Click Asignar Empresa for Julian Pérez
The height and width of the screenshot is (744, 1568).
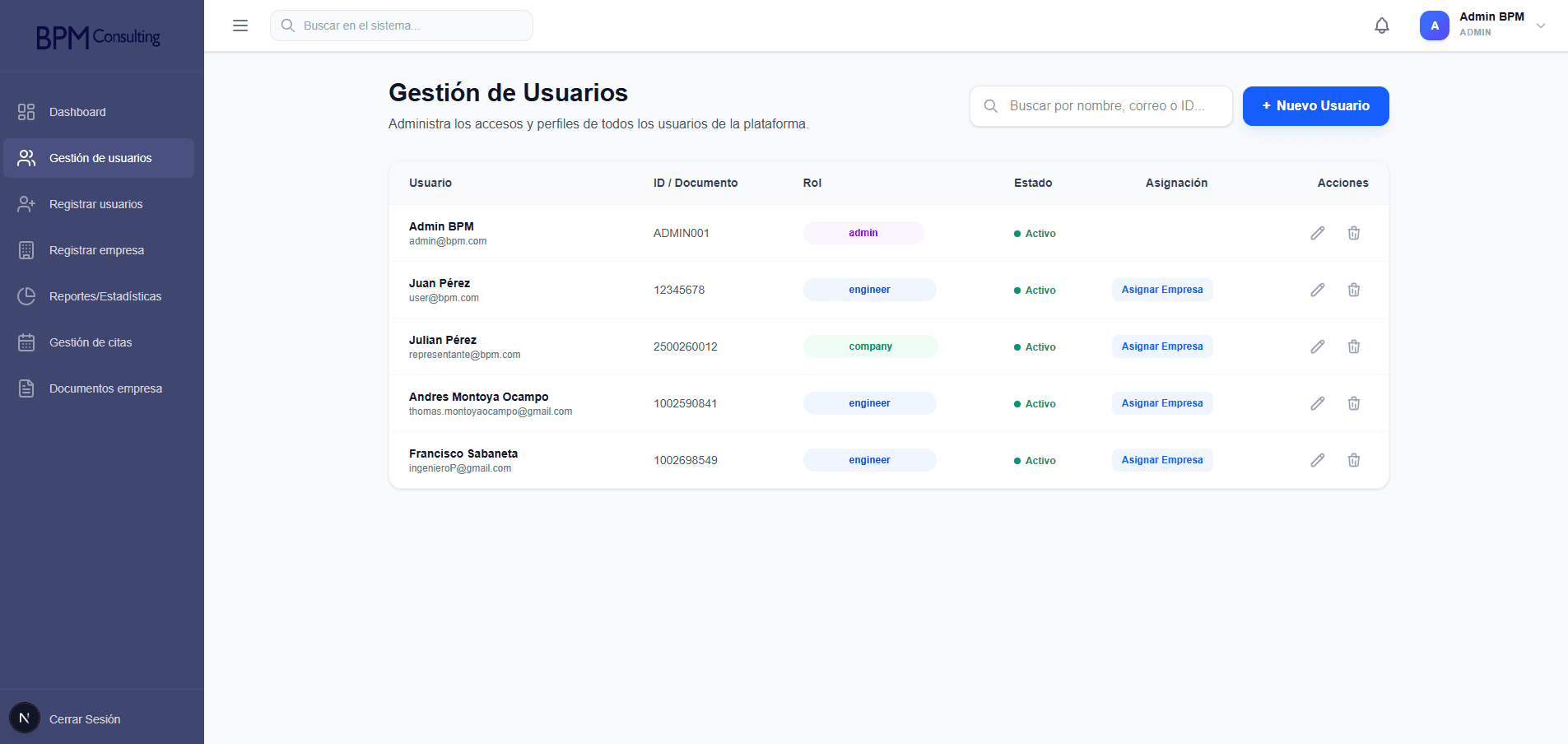coord(1161,346)
